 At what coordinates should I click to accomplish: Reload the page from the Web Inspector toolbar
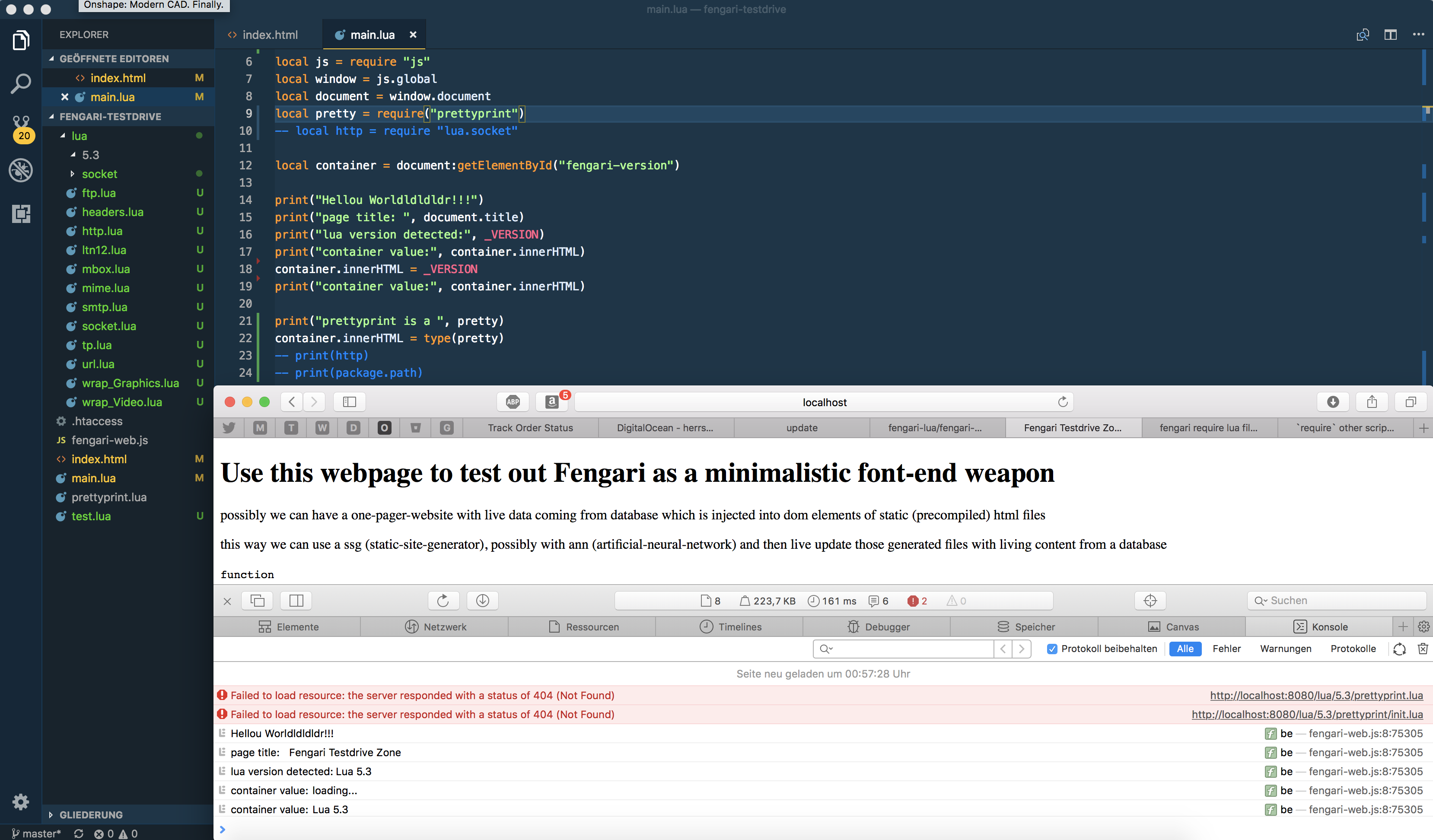pyautogui.click(x=443, y=601)
